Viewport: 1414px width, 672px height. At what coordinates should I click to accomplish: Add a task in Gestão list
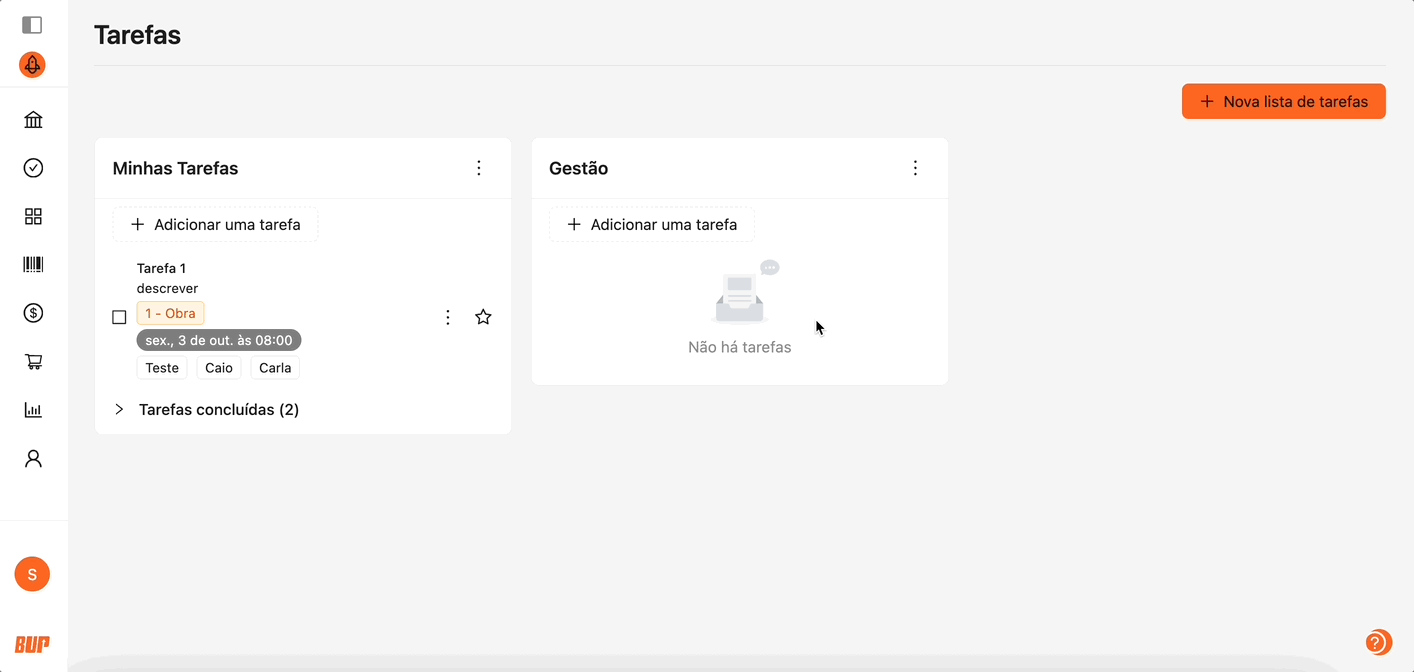tap(652, 225)
